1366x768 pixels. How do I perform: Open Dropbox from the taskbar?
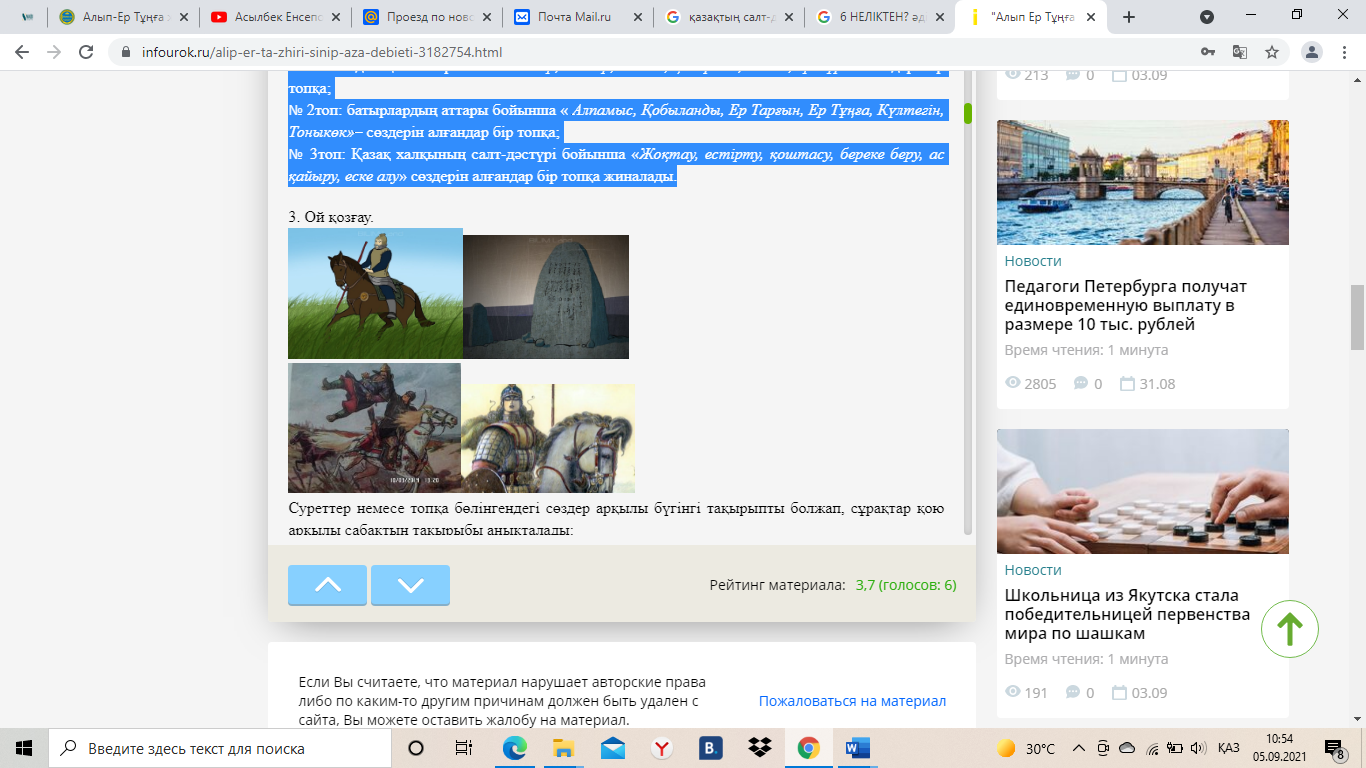click(x=760, y=748)
